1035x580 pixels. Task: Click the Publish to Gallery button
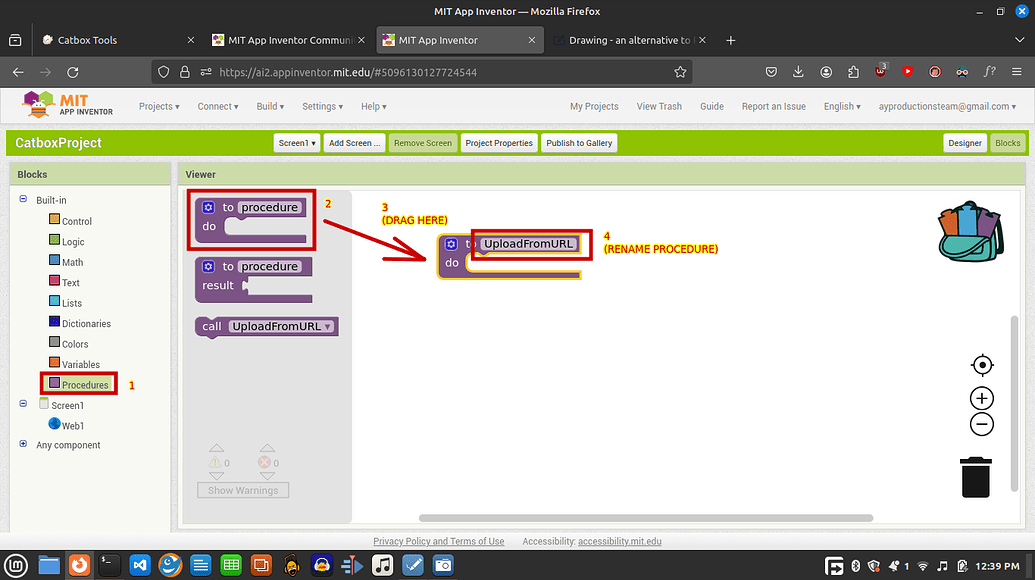coord(578,142)
